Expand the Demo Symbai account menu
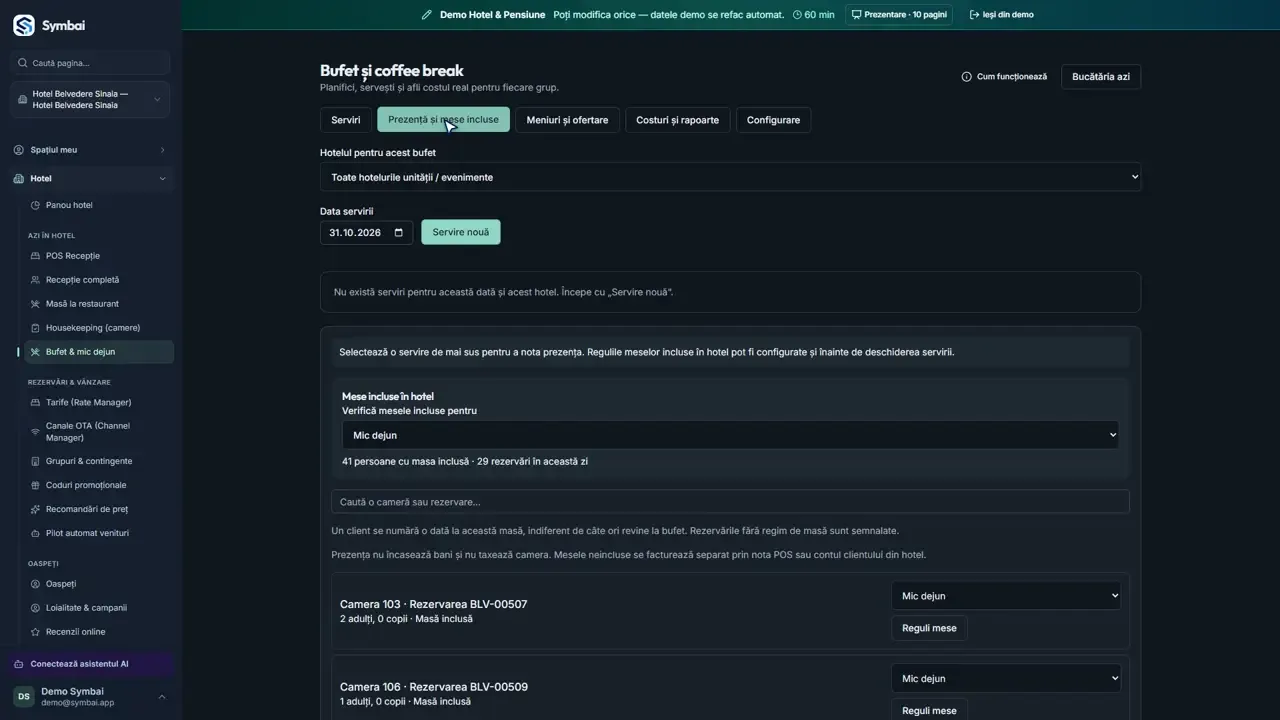The width and height of the screenshot is (1280, 720). point(91,697)
